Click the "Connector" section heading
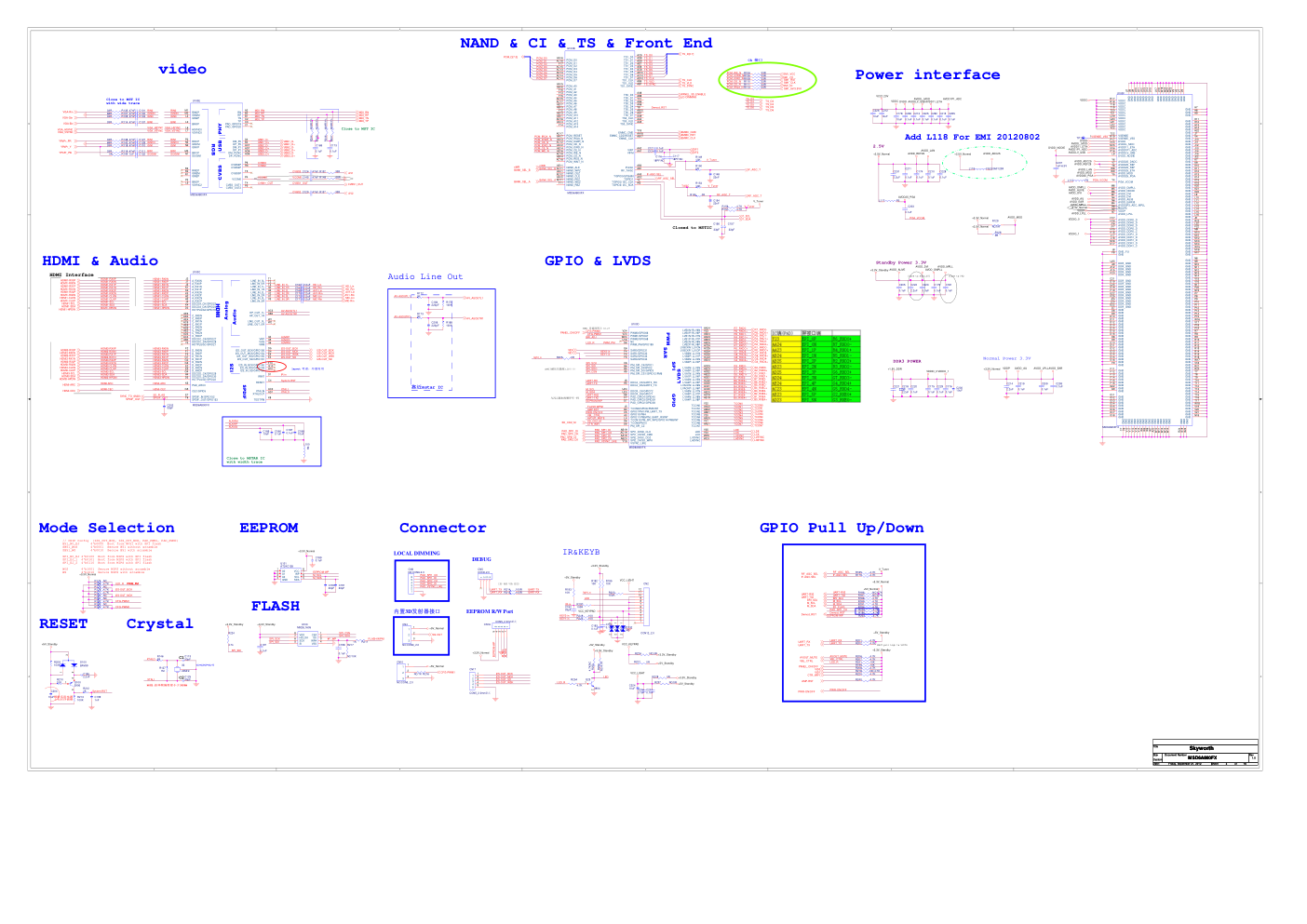 (442, 529)
